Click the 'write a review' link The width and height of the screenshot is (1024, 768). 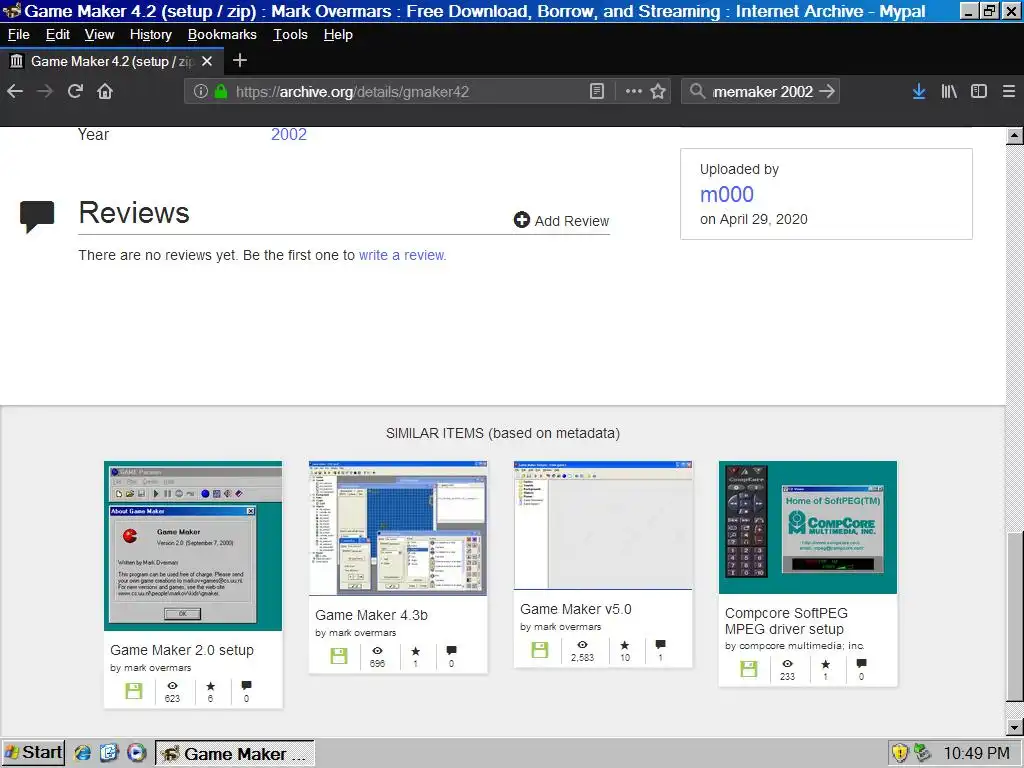click(x=402, y=255)
